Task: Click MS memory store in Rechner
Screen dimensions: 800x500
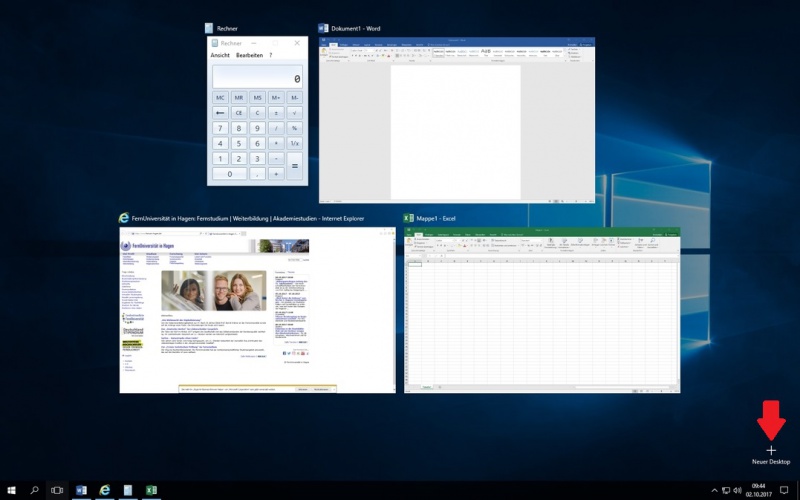Action: point(257,97)
